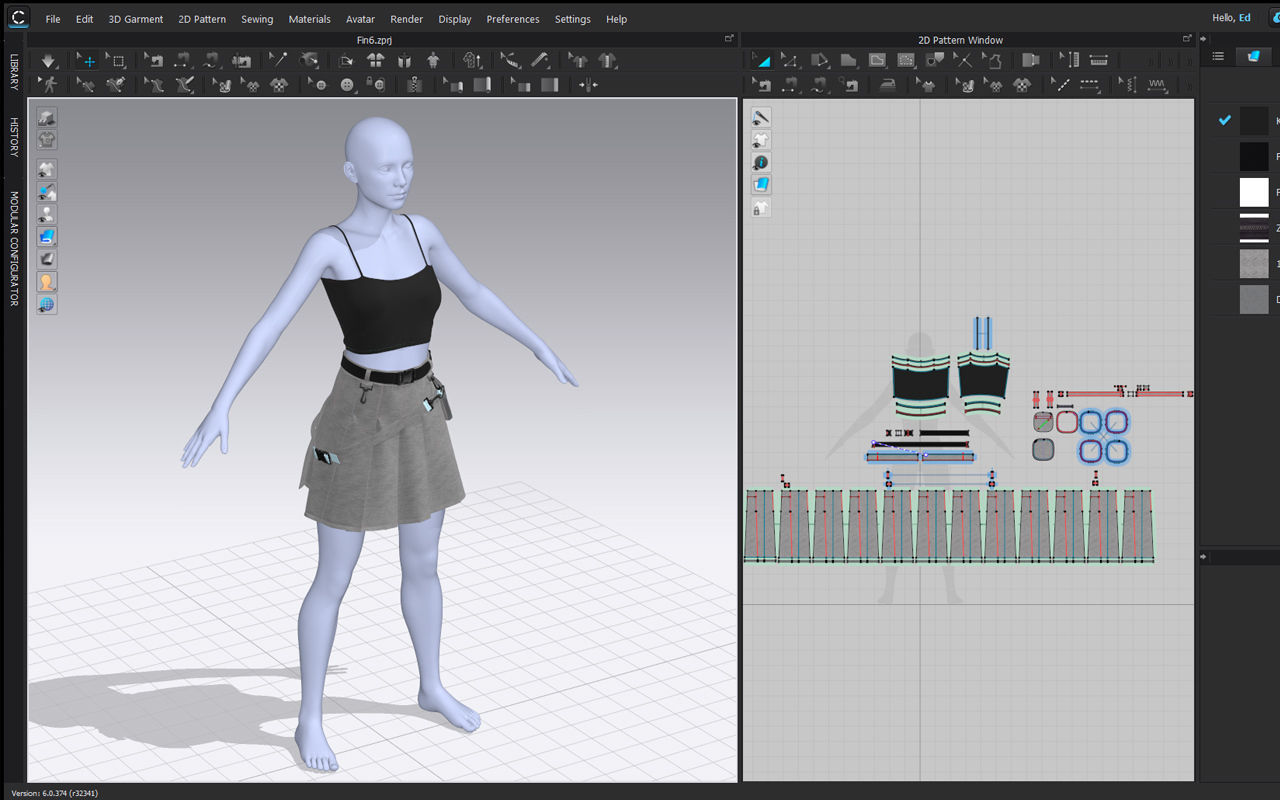Viewport: 1280px width, 800px height.
Task: Choose the Select Mesh dashed-box tool
Action: point(116,61)
